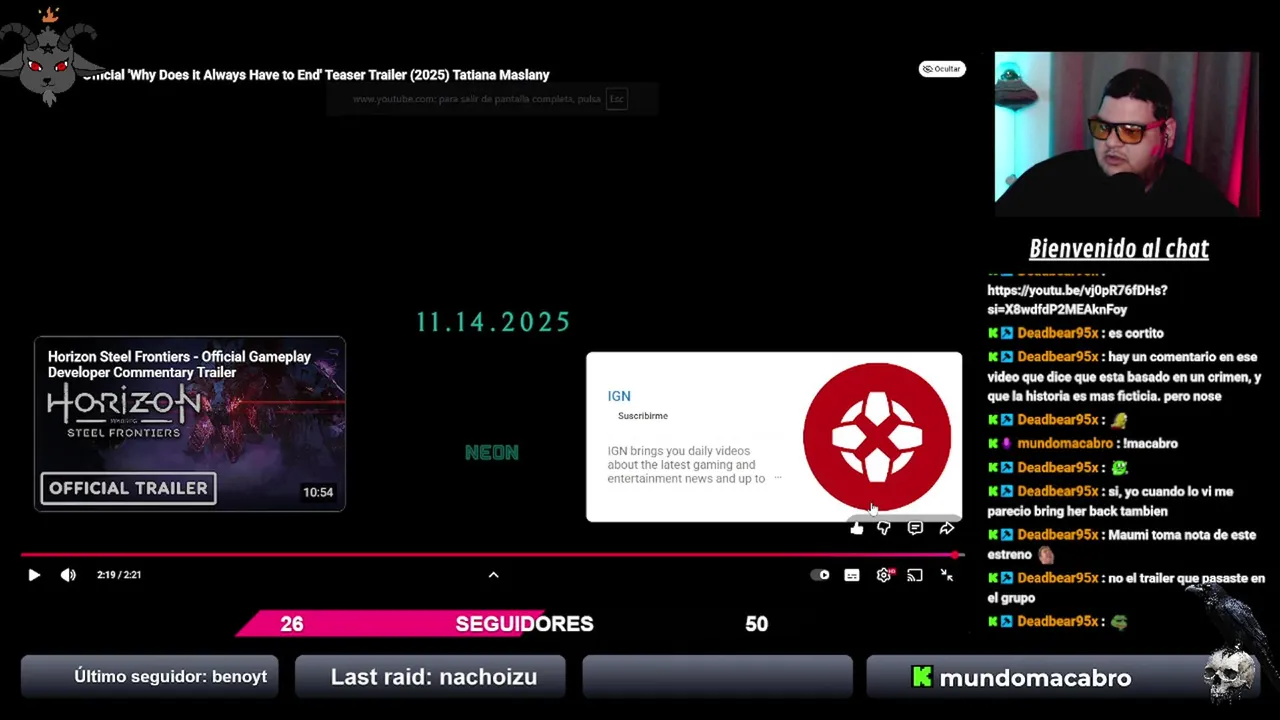The width and height of the screenshot is (1280, 720).
Task: Click the Horizon Steel Frontiers video title text
Action: [179, 364]
